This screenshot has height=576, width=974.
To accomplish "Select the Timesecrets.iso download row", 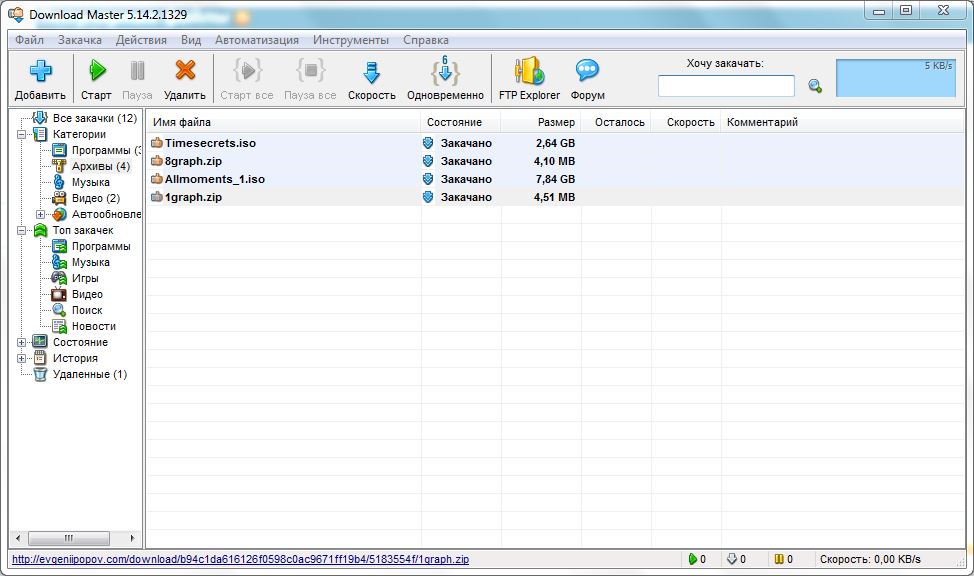I will tap(555, 143).
